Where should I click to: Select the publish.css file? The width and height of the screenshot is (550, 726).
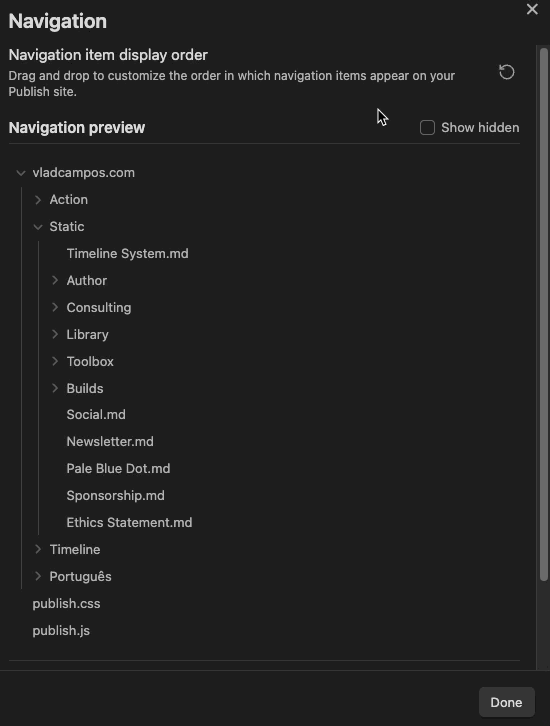66,603
